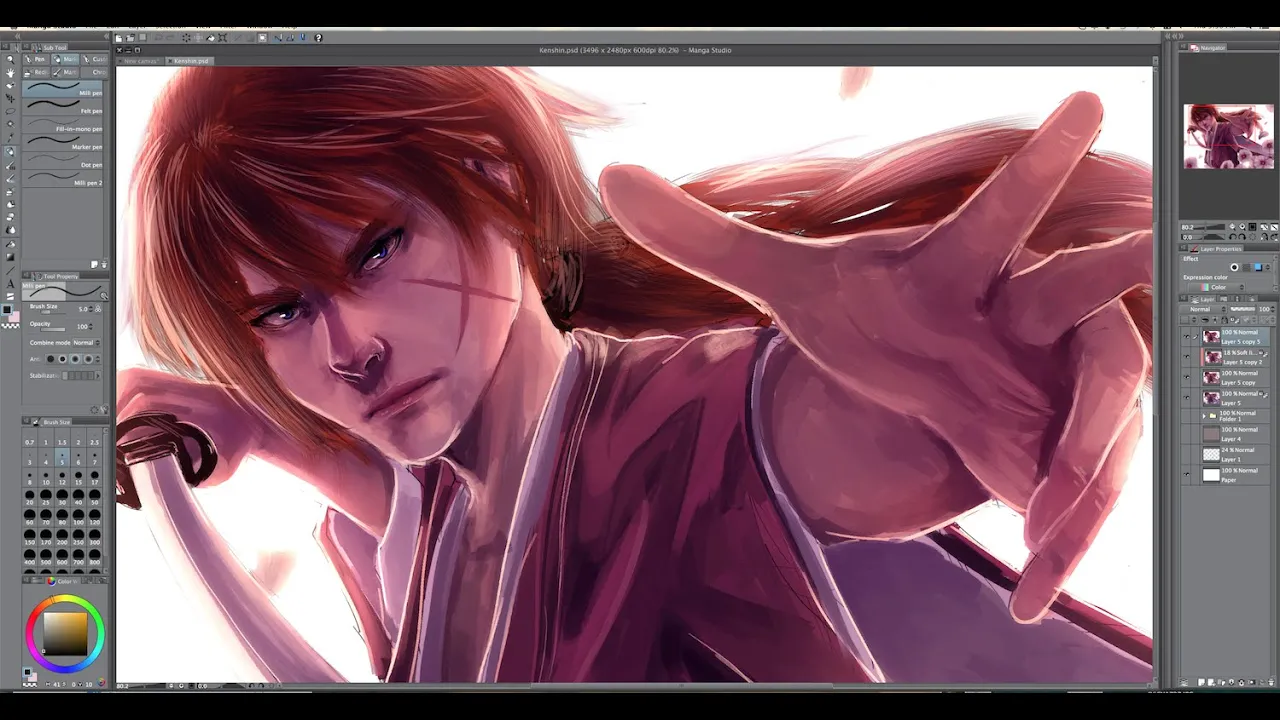Select the Gradient tool
1280x720 pixels.
(10, 257)
